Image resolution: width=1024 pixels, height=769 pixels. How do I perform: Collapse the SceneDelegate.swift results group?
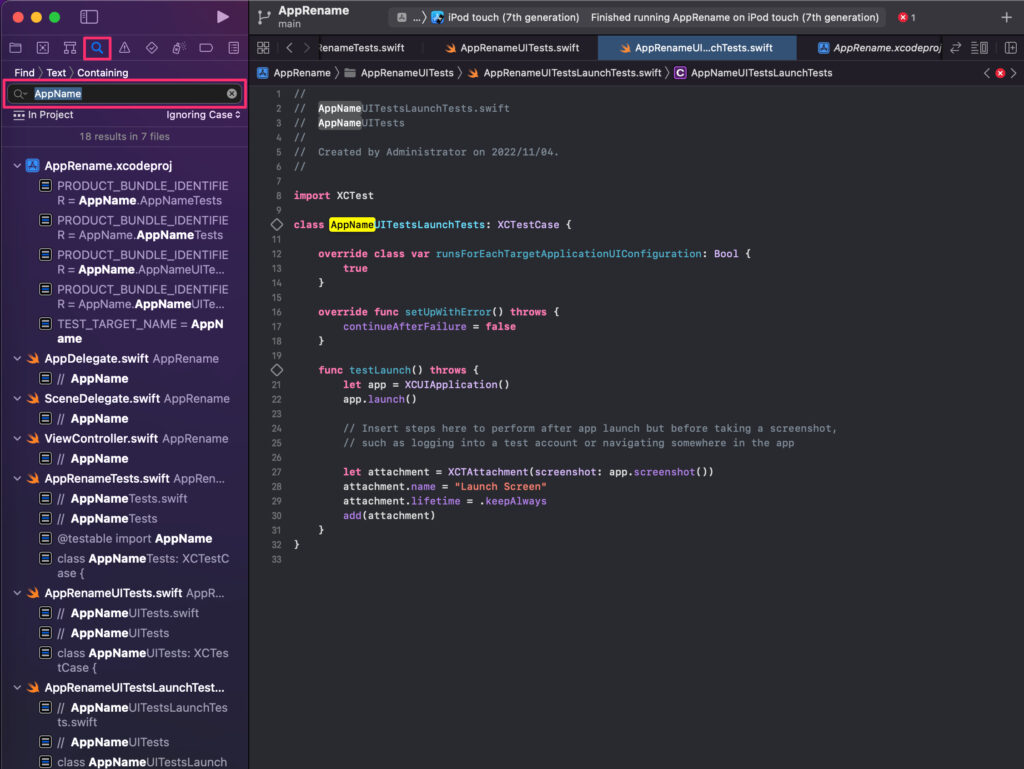[17, 398]
